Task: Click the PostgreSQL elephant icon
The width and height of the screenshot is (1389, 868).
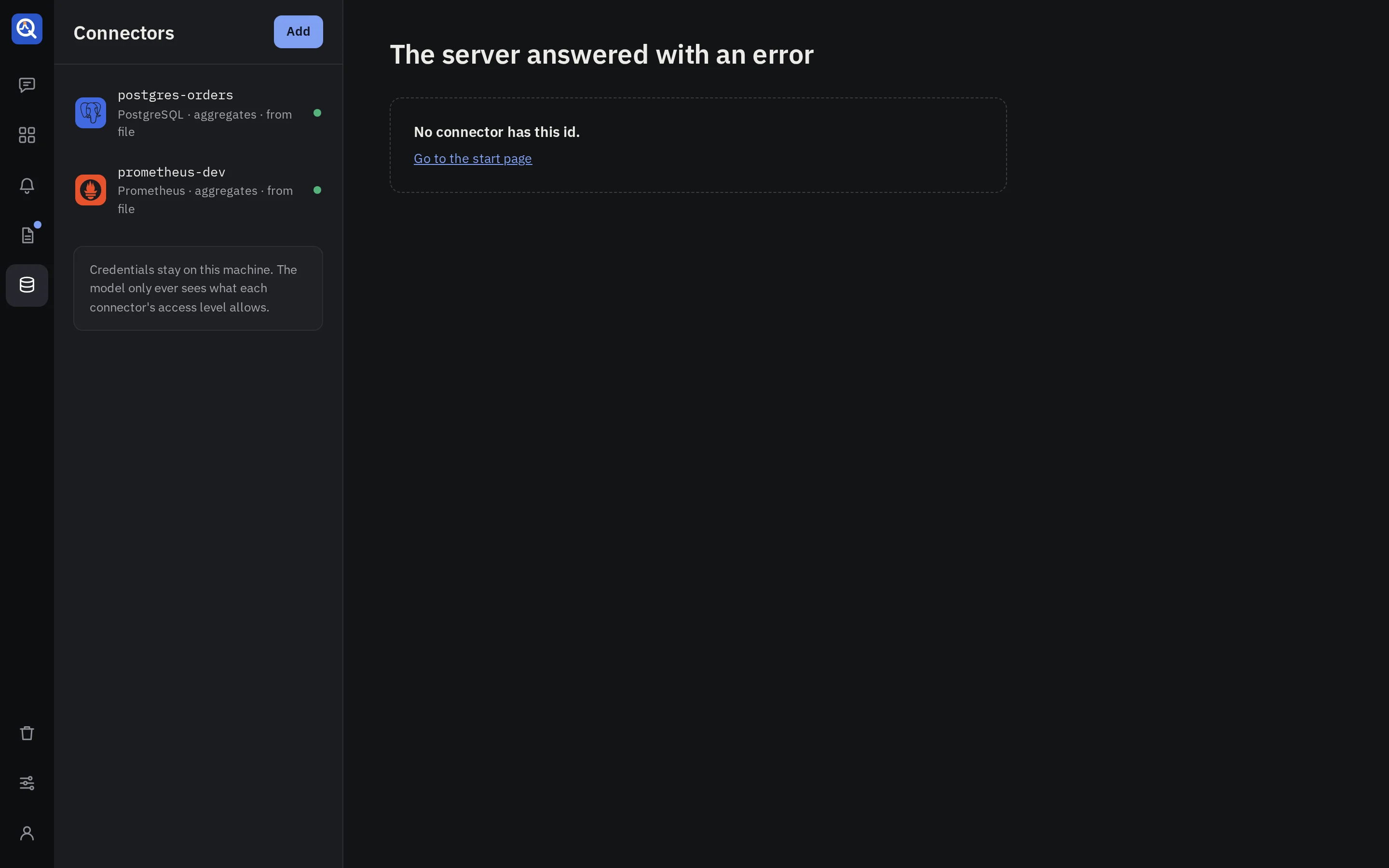Action: click(x=91, y=112)
